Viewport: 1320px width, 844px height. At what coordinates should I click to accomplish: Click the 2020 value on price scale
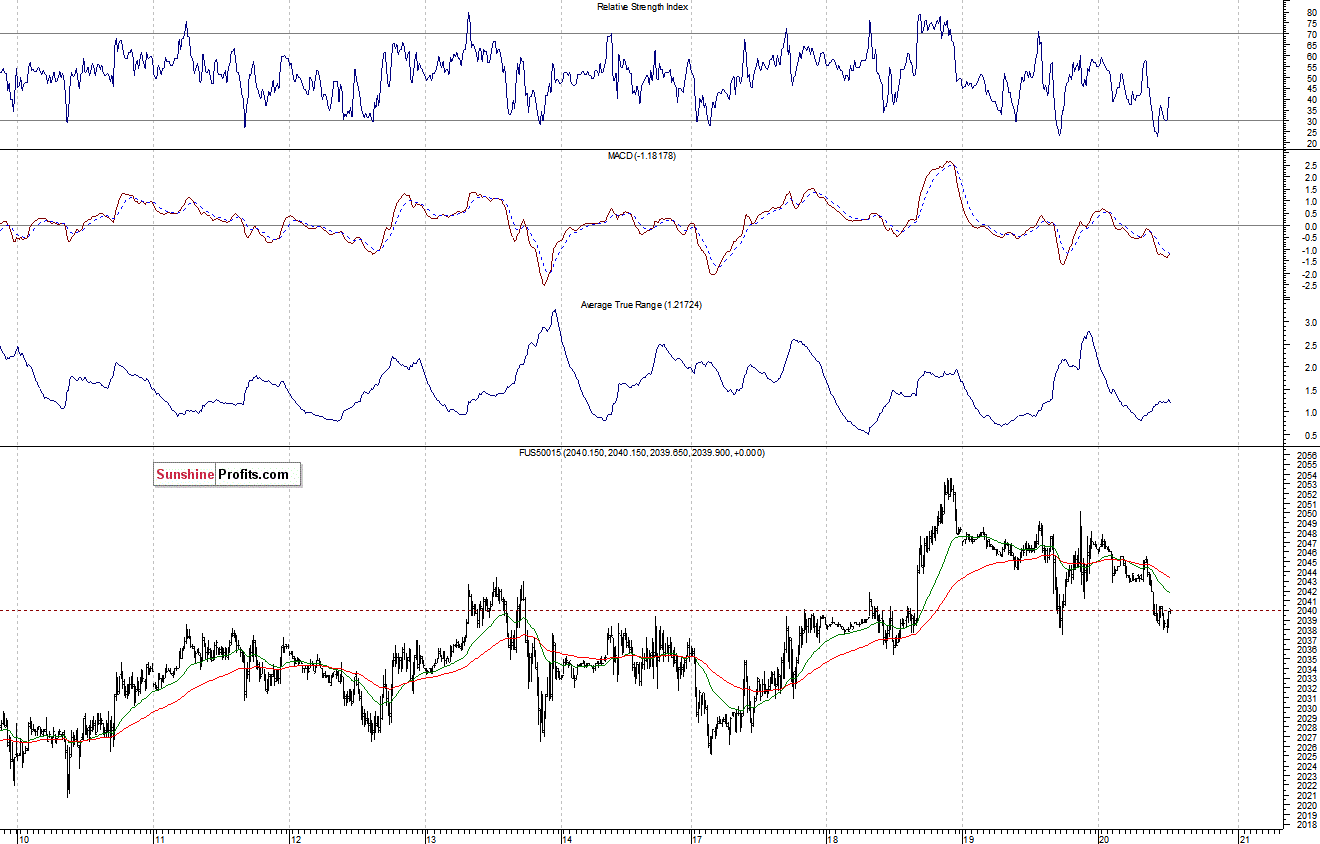coord(1307,805)
